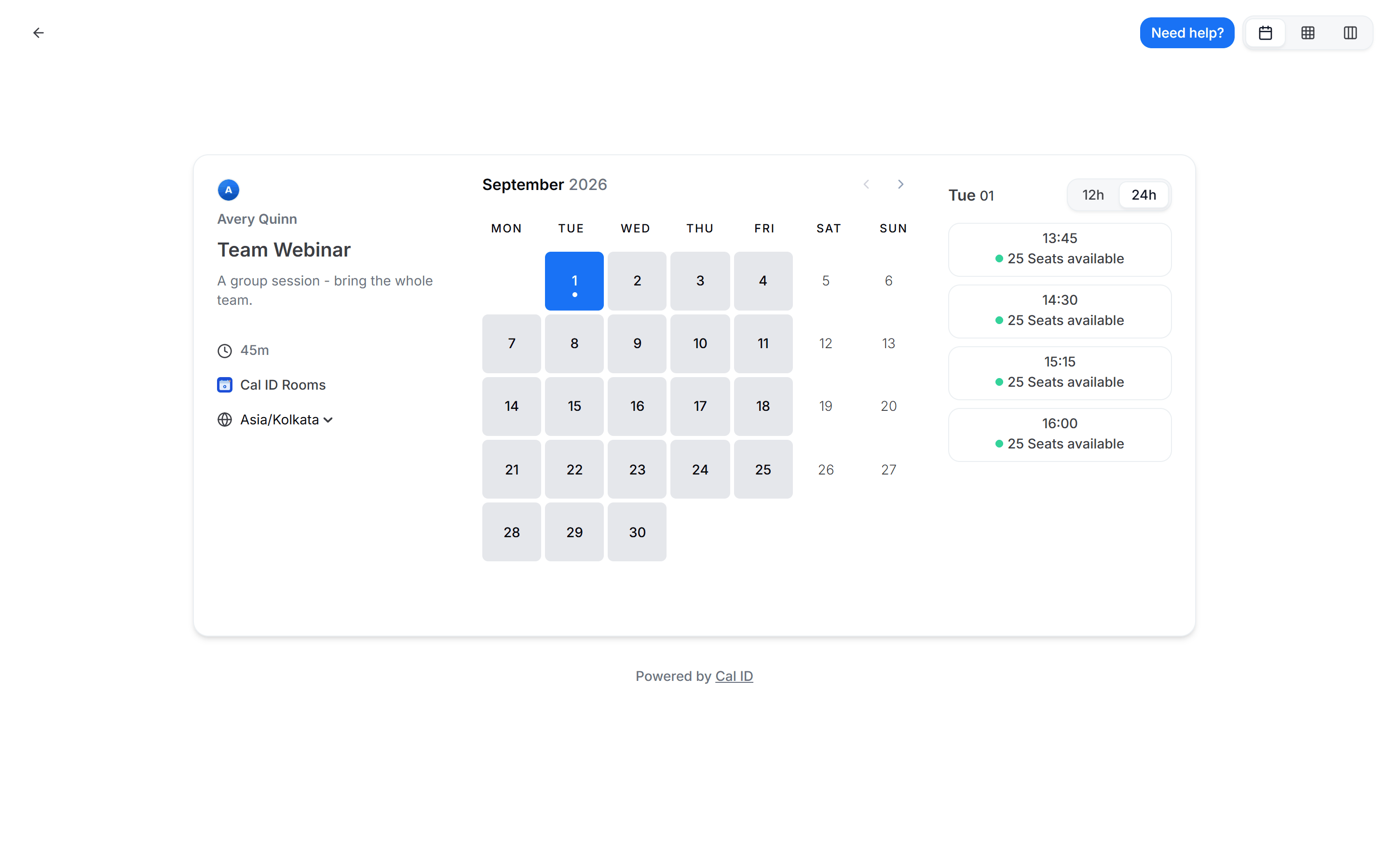The image size is (1389, 868).
Task: Click the Cal ID Rooms label
Action: pos(283,385)
